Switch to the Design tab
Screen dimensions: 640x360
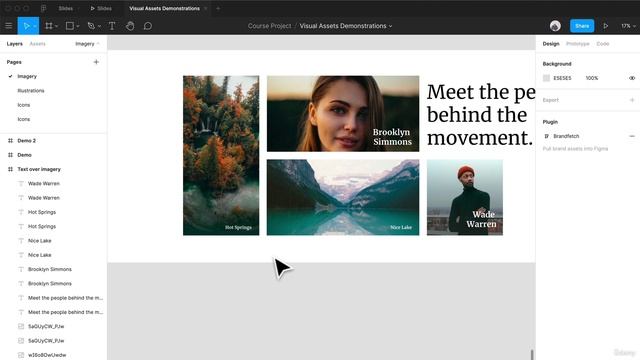point(551,44)
